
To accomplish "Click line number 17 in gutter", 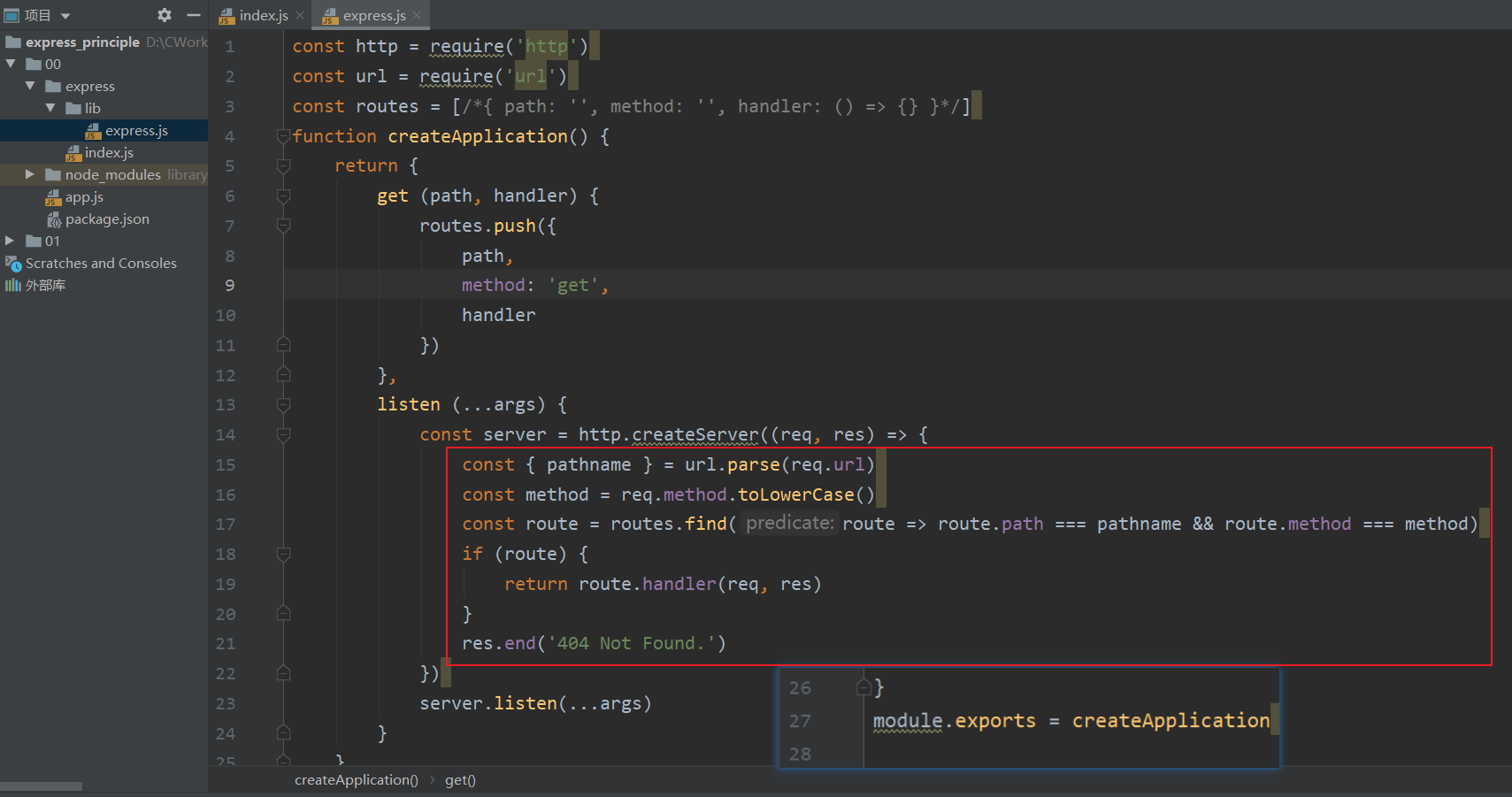I will (x=226, y=524).
